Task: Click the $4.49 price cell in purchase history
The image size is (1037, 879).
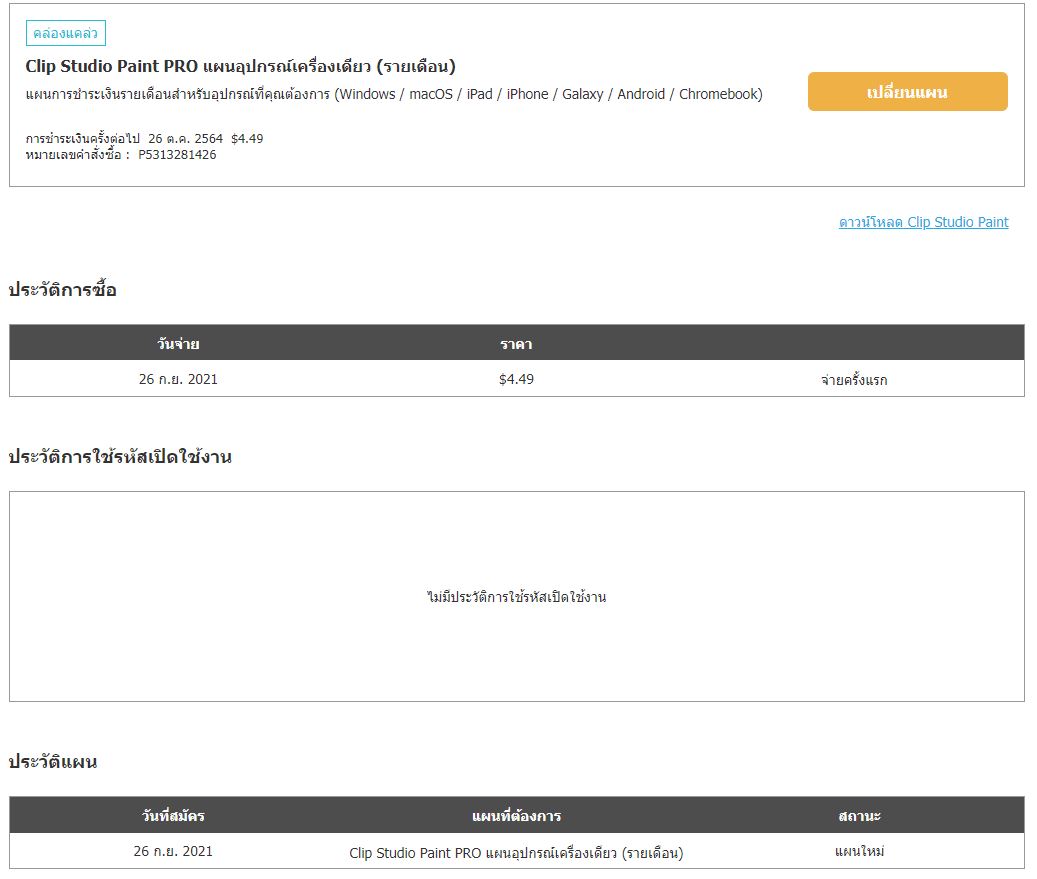Action: (516, 379)
